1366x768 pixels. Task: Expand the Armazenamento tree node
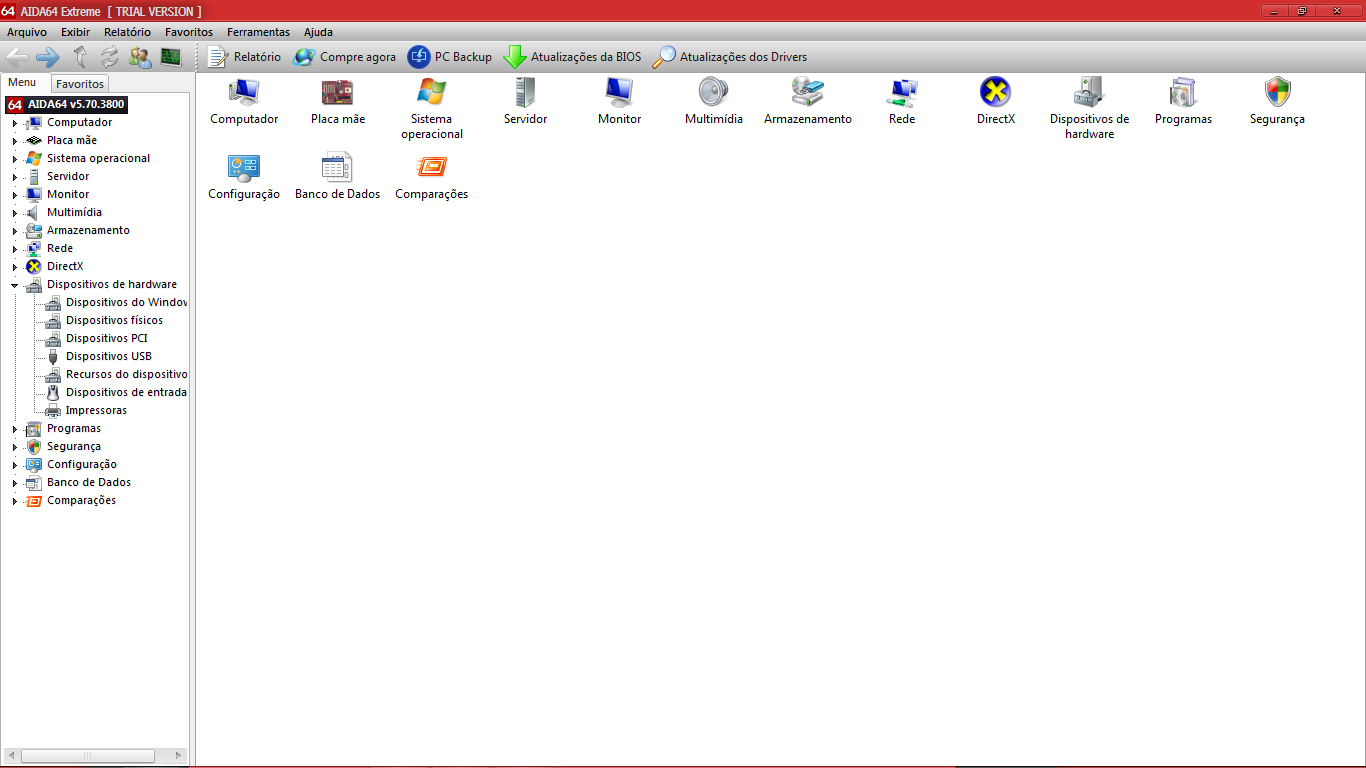click(15, 231)
